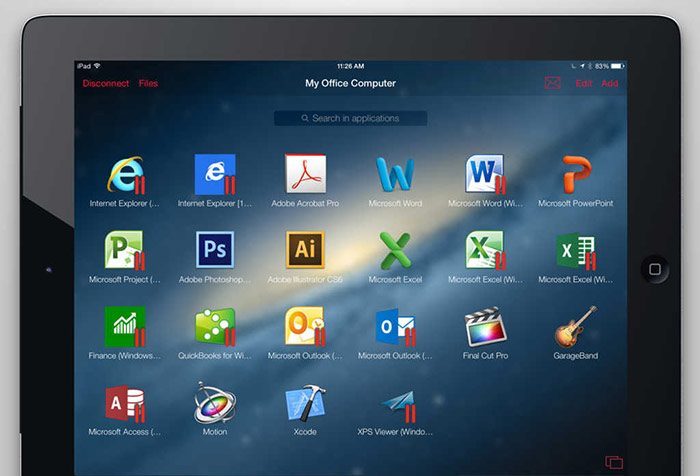Viewport: 700px width, 476px height.
Task: Launch the Finance Windows app
Action: [125, 326]
